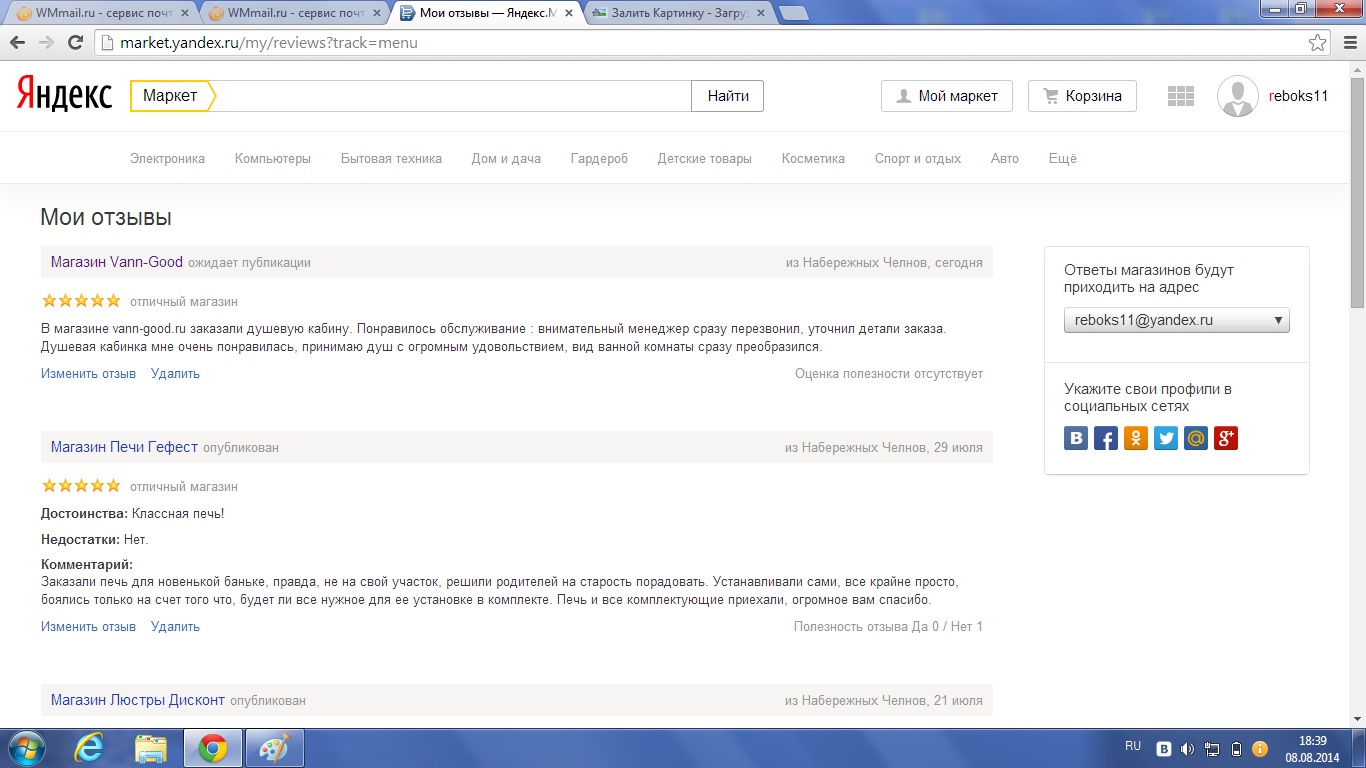Go to Дом и дача category
This screenshot has height=768, width=1366.
(x=506, y=158)
